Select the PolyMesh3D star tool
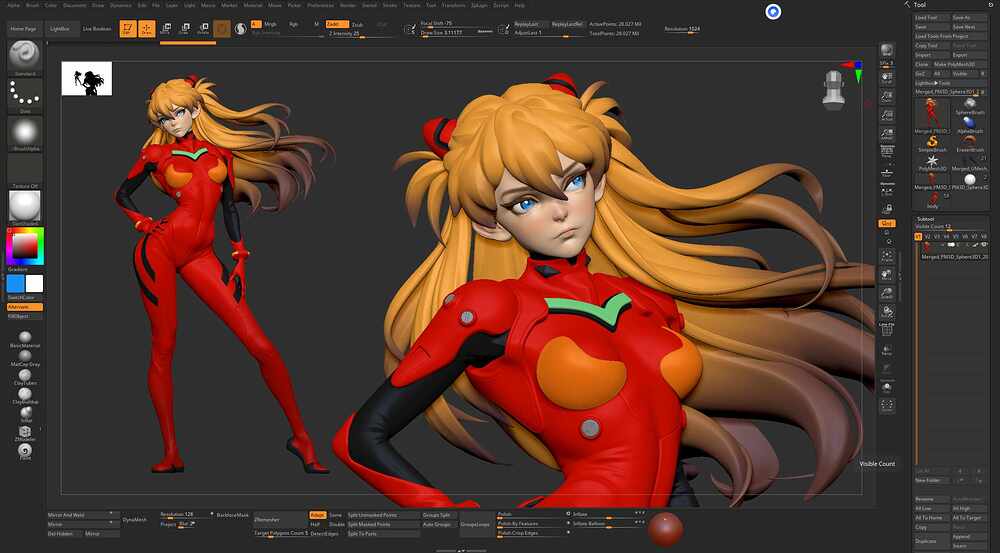 [932, 161]
